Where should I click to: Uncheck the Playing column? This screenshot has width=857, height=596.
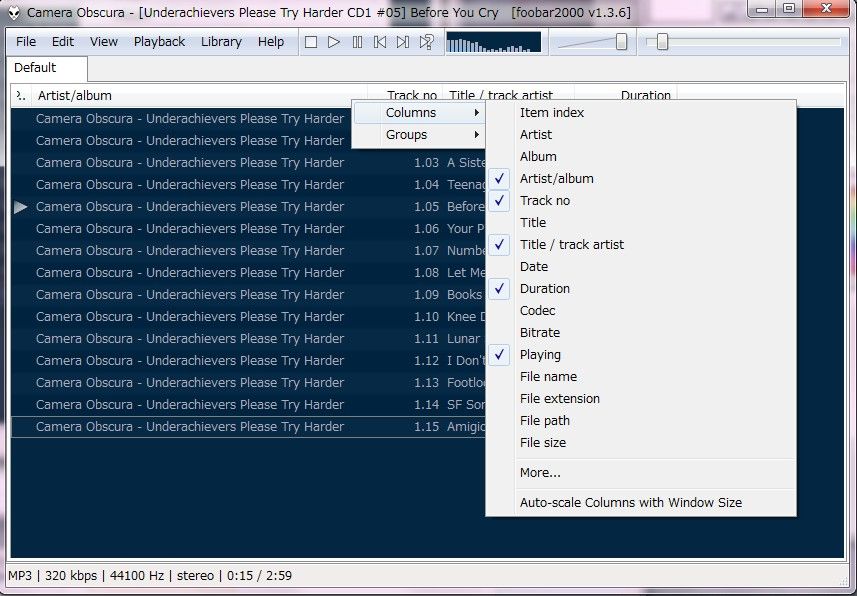(641, 355)
